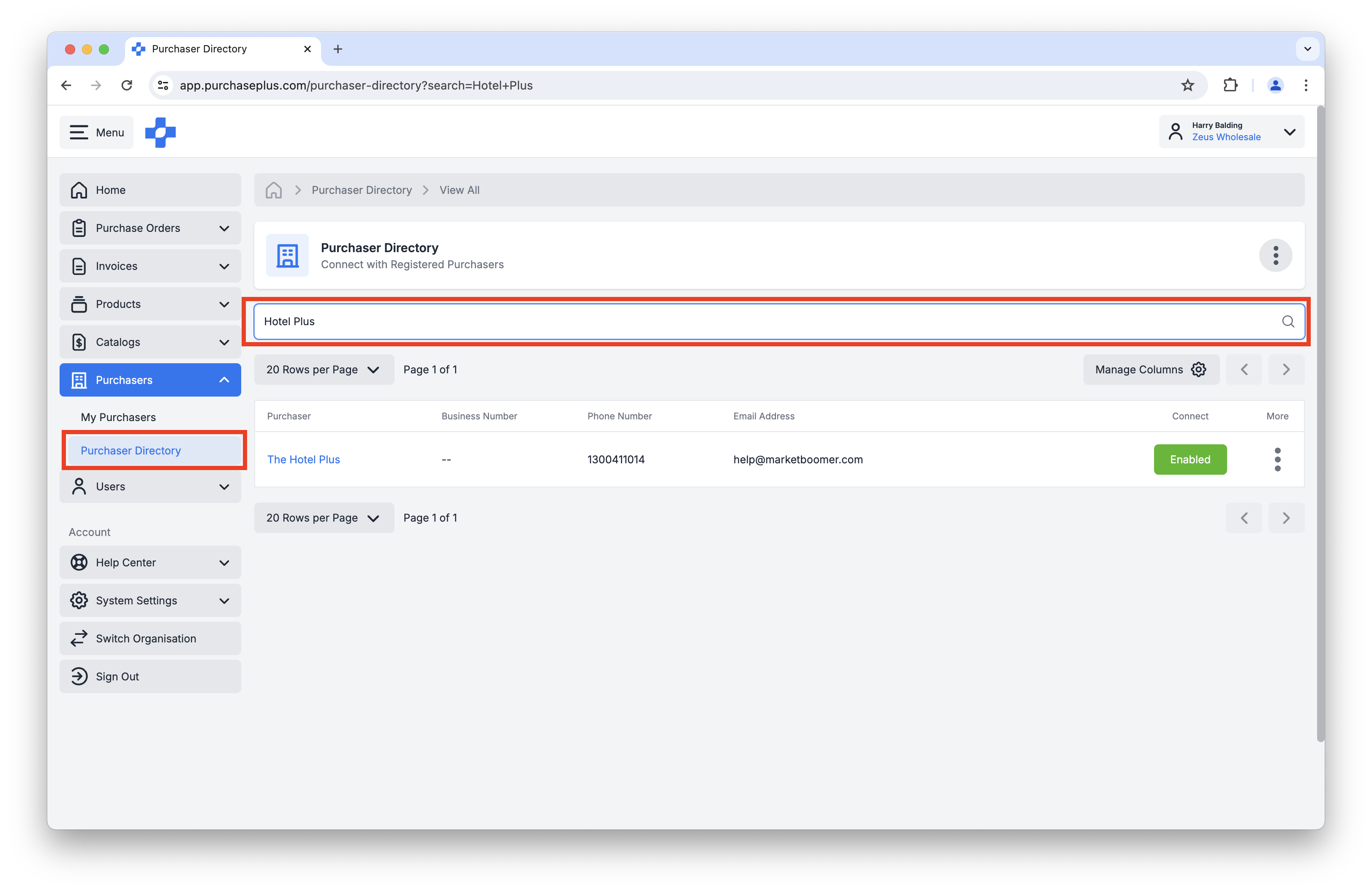The width and height of the screenshot is (1372, 892).
Task: Click browser back arrow
Action: click(66, 85)
